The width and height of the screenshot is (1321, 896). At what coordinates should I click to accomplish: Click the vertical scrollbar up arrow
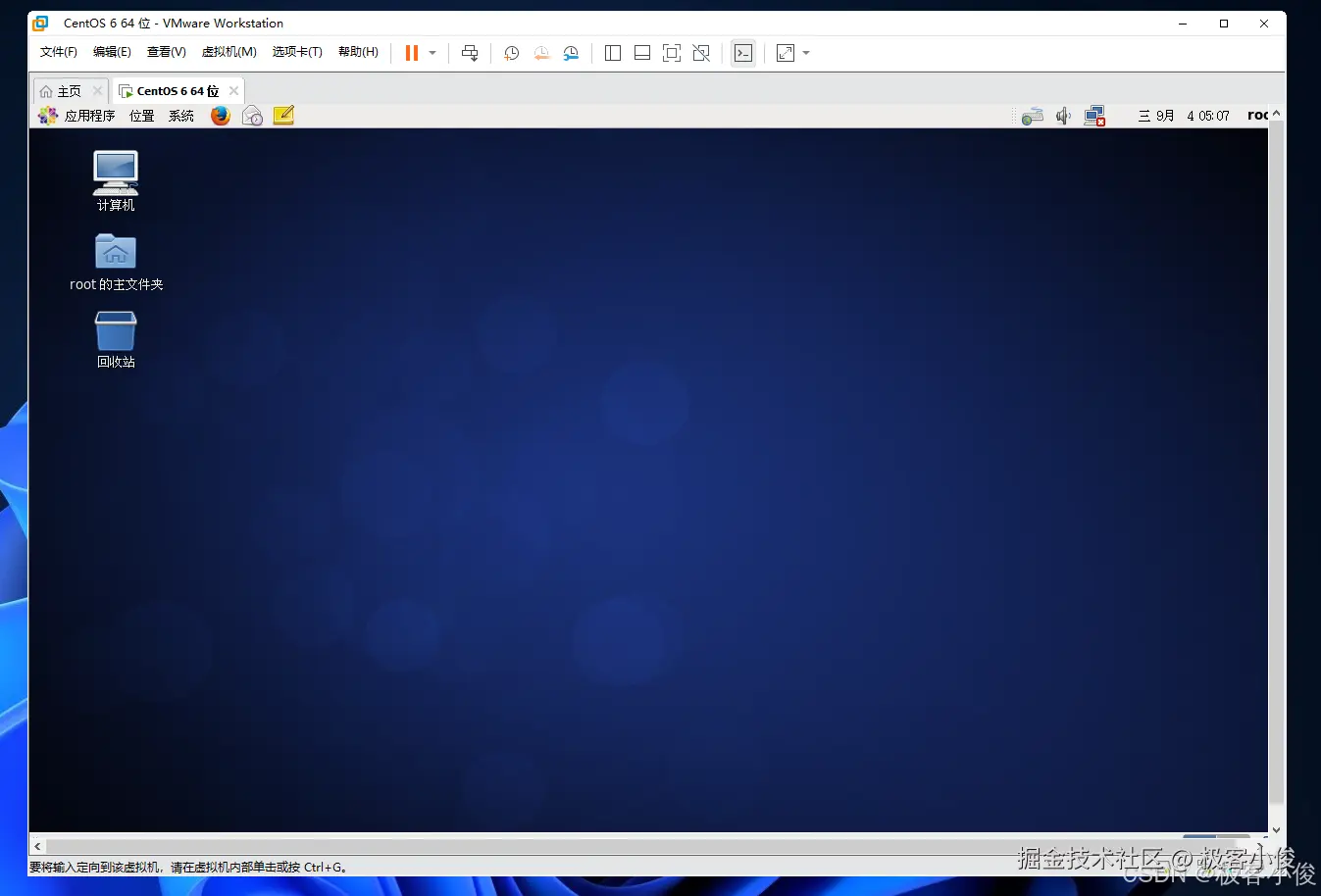1276,115
